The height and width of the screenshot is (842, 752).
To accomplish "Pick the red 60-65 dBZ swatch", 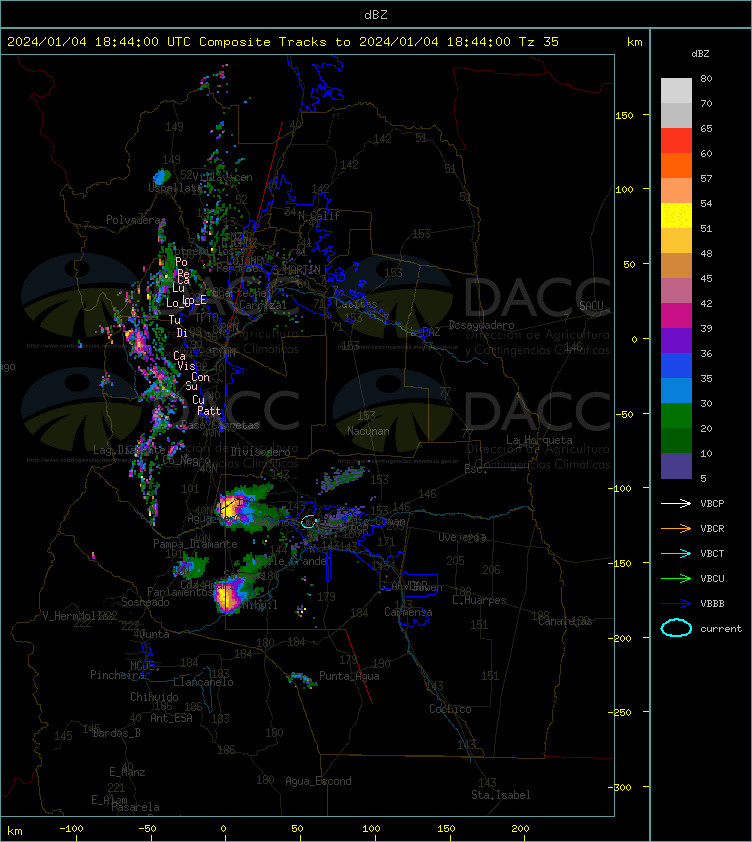I will [x=676, y=141].
